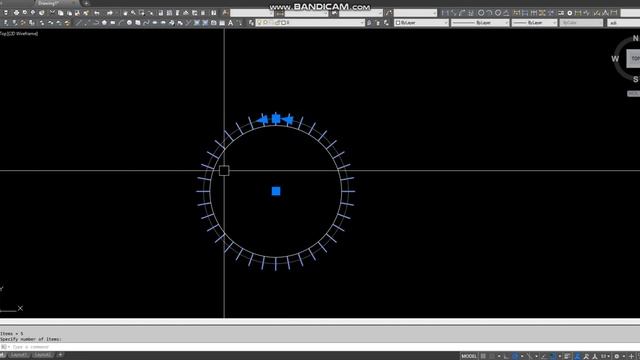This screenshot has width=640, height=360.
Task: Toggle the drawing grid display
Action: point(483,356)
